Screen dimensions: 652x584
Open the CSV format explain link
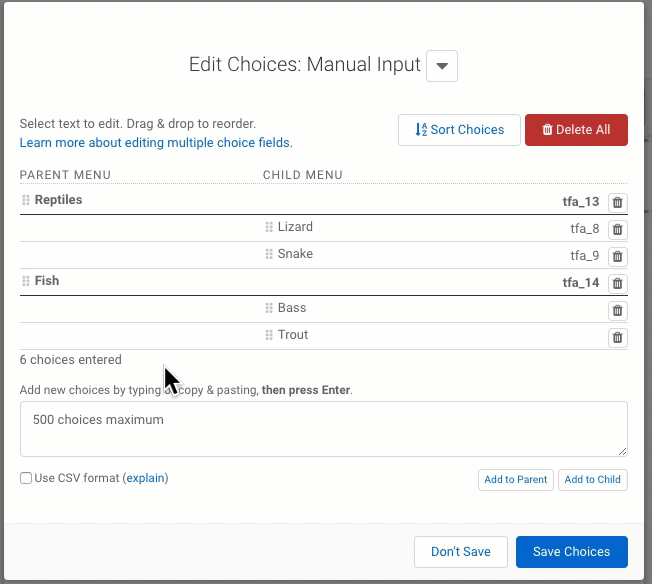pyautogui.click(x=146, y=478)
